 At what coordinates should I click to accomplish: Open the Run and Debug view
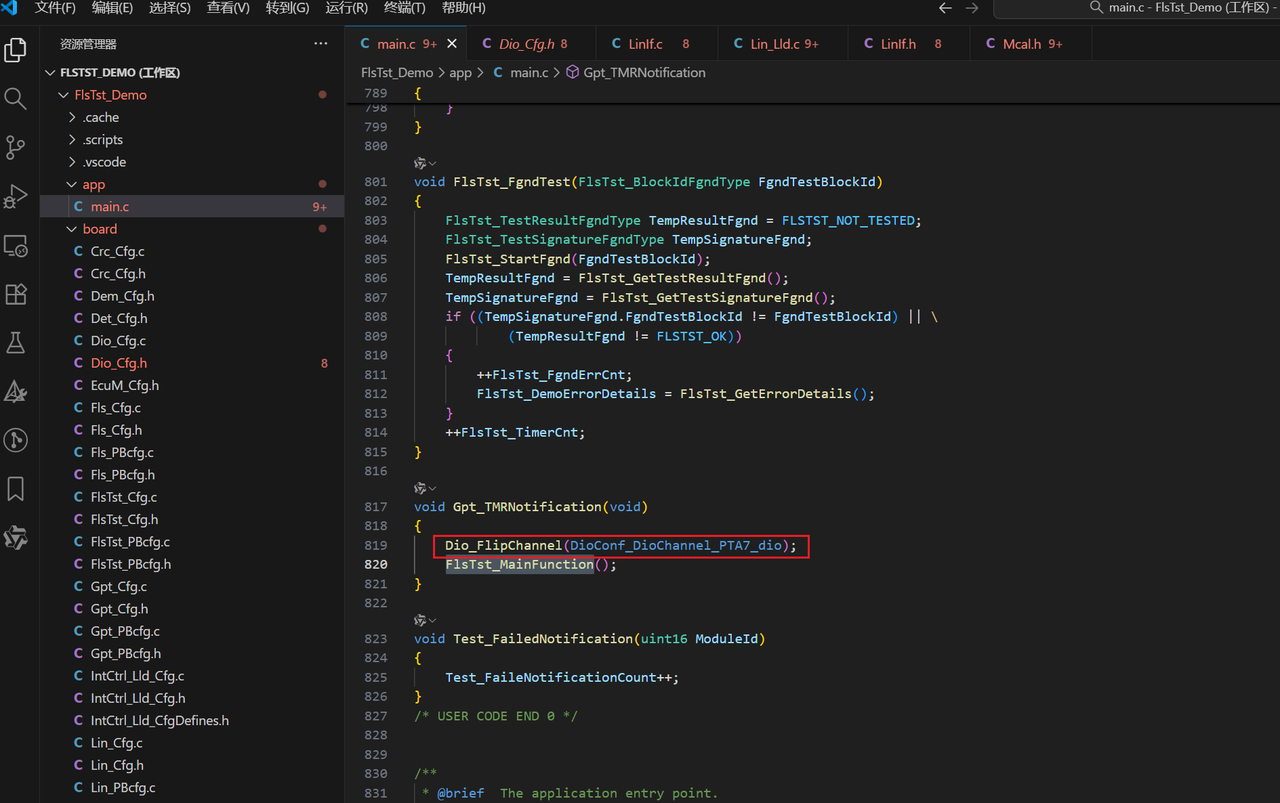[x=15, y=196]
